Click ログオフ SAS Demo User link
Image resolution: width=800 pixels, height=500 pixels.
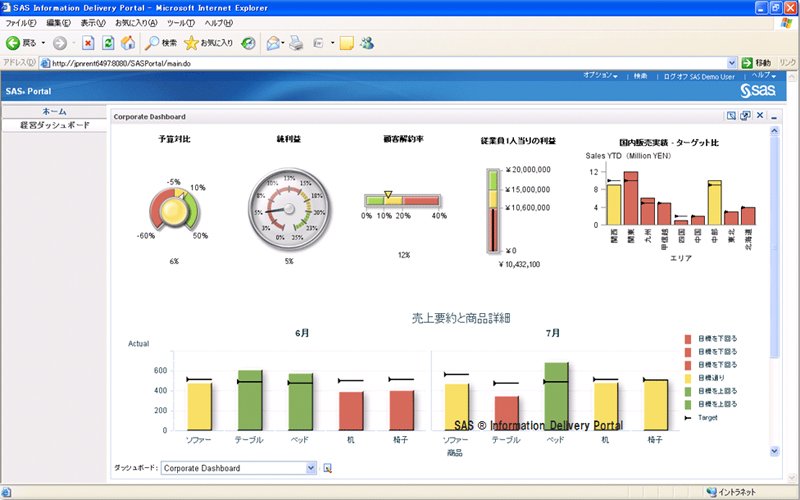pos(699,77)
